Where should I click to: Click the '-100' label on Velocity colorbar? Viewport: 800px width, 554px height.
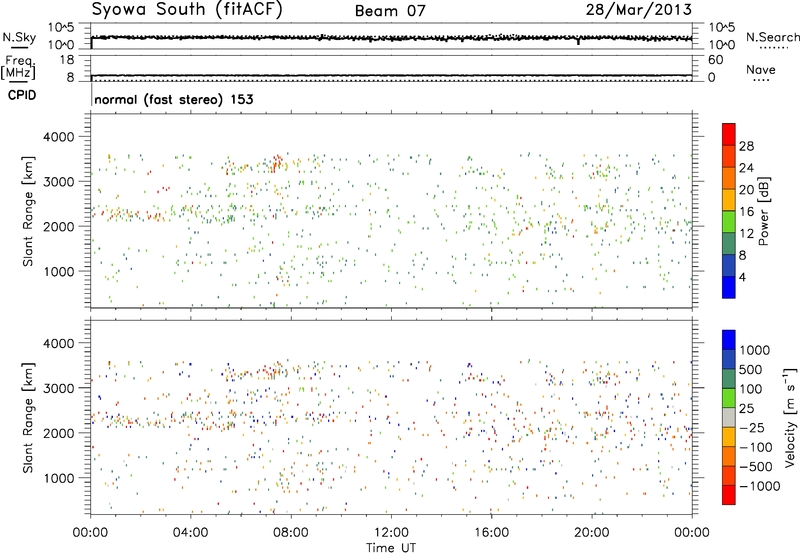[756, 447]
